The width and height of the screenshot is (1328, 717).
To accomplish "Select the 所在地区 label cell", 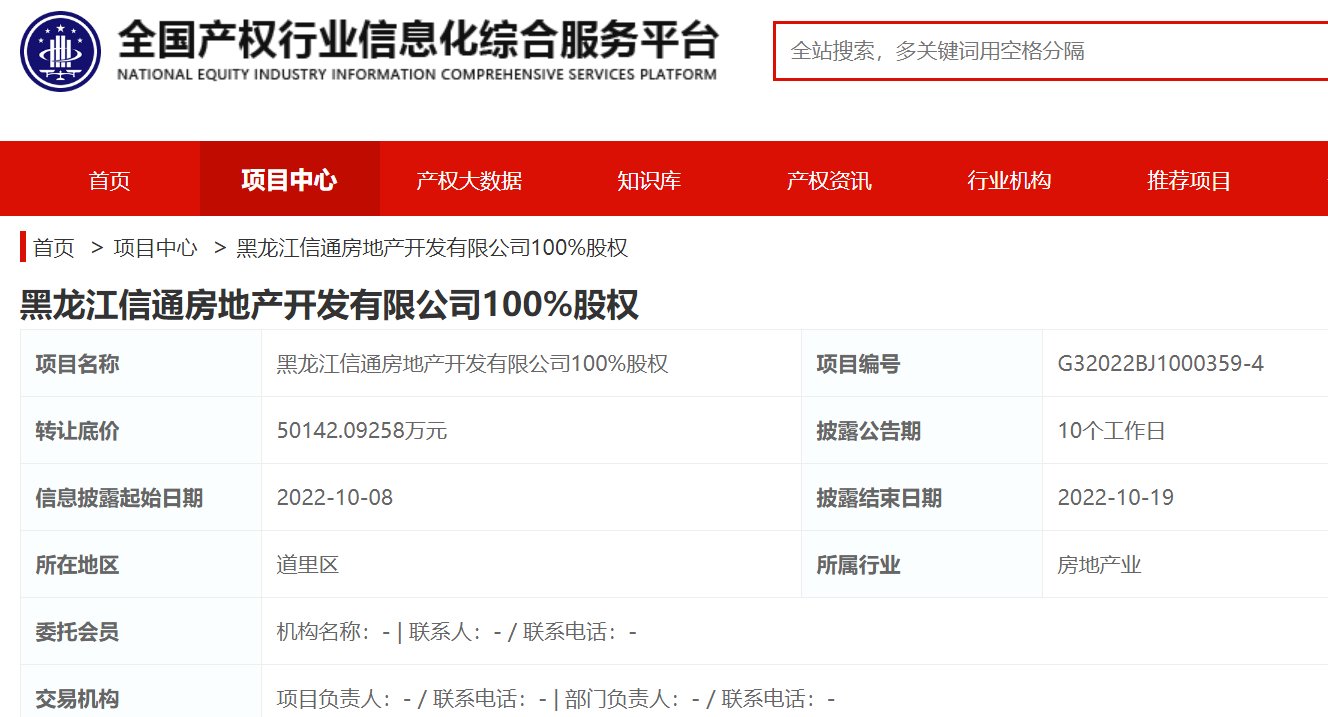I will [141, 565].
